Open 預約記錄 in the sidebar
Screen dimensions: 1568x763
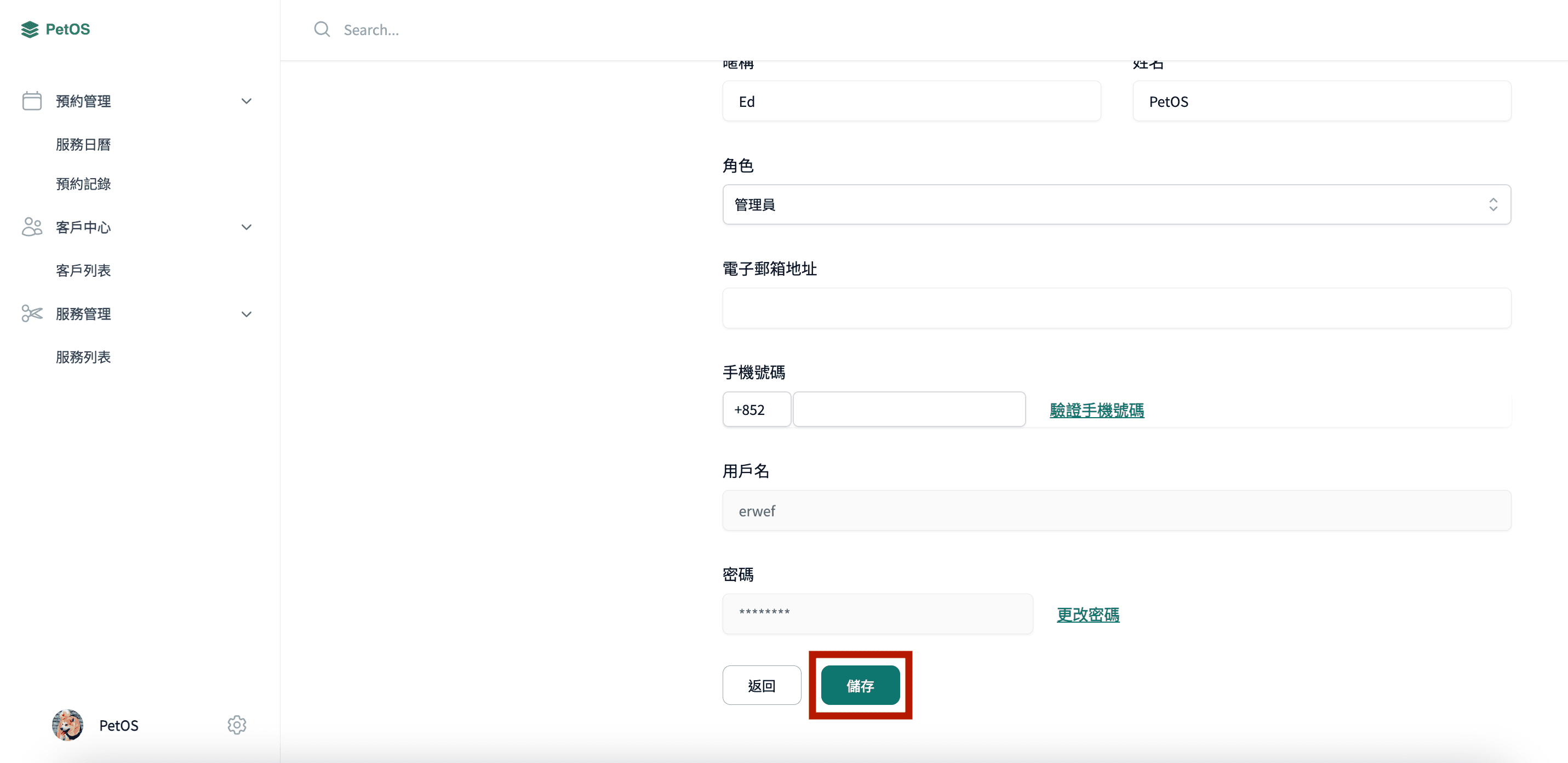point(83,184)
